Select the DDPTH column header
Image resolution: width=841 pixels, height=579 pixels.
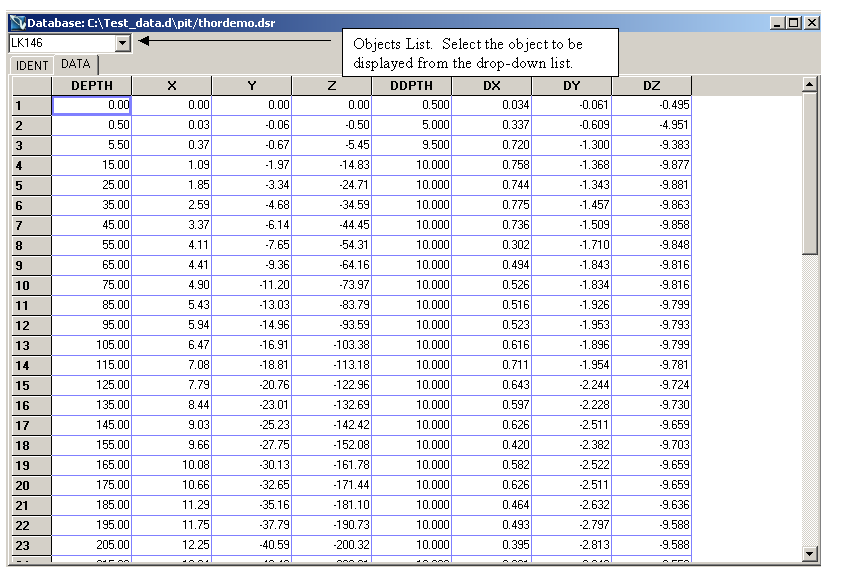coord(411,86)
